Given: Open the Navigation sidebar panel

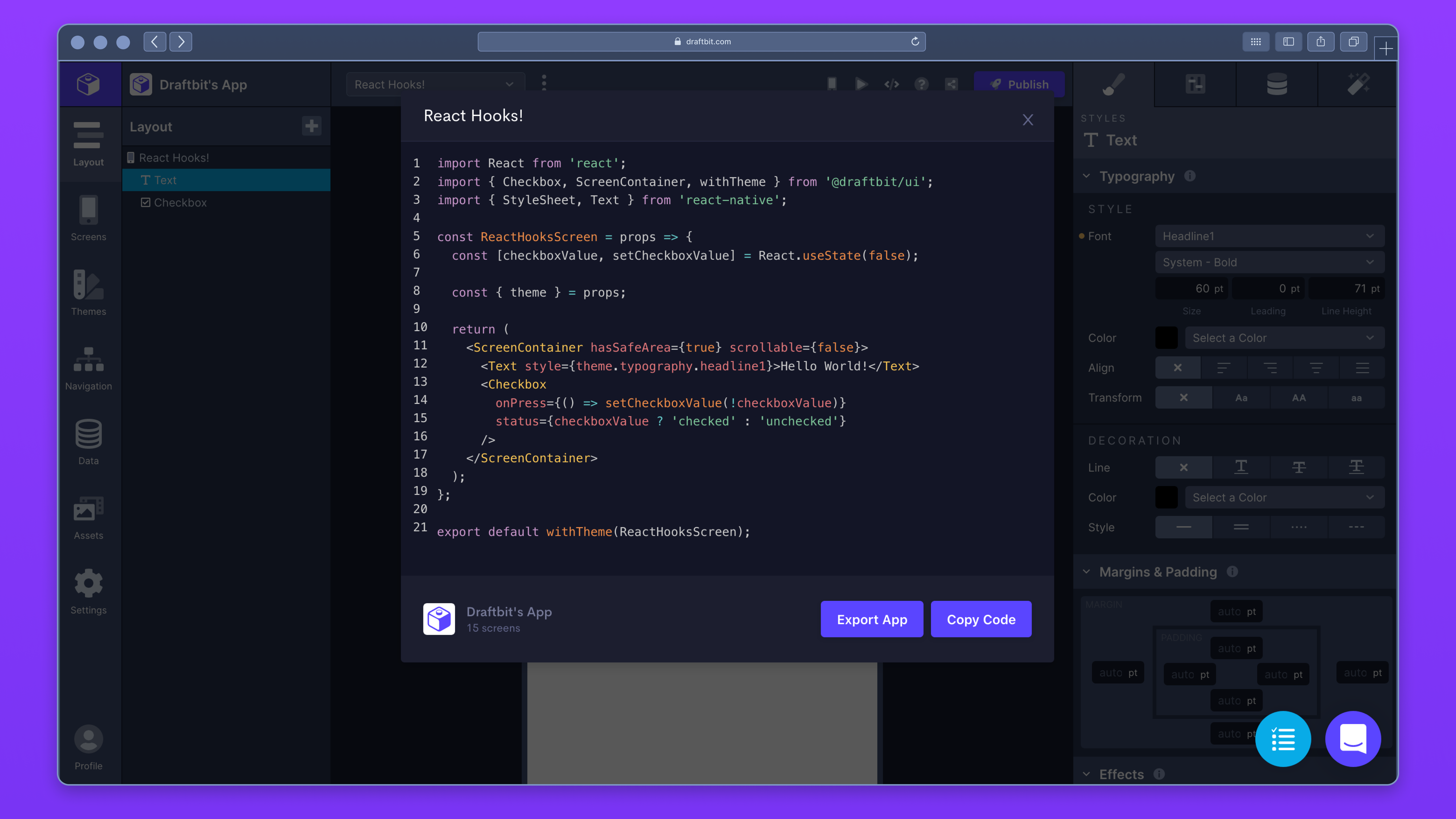Looking at the screenshot, I should click(88, 368).
